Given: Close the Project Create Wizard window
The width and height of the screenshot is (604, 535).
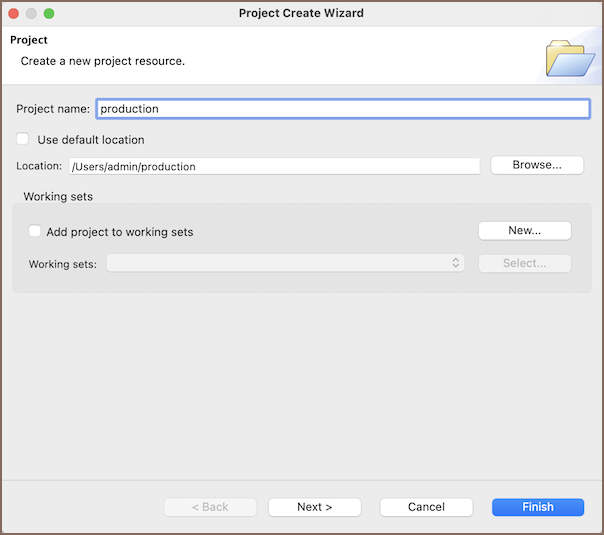Looking at the screenshot, I should [x=14, y=14].
